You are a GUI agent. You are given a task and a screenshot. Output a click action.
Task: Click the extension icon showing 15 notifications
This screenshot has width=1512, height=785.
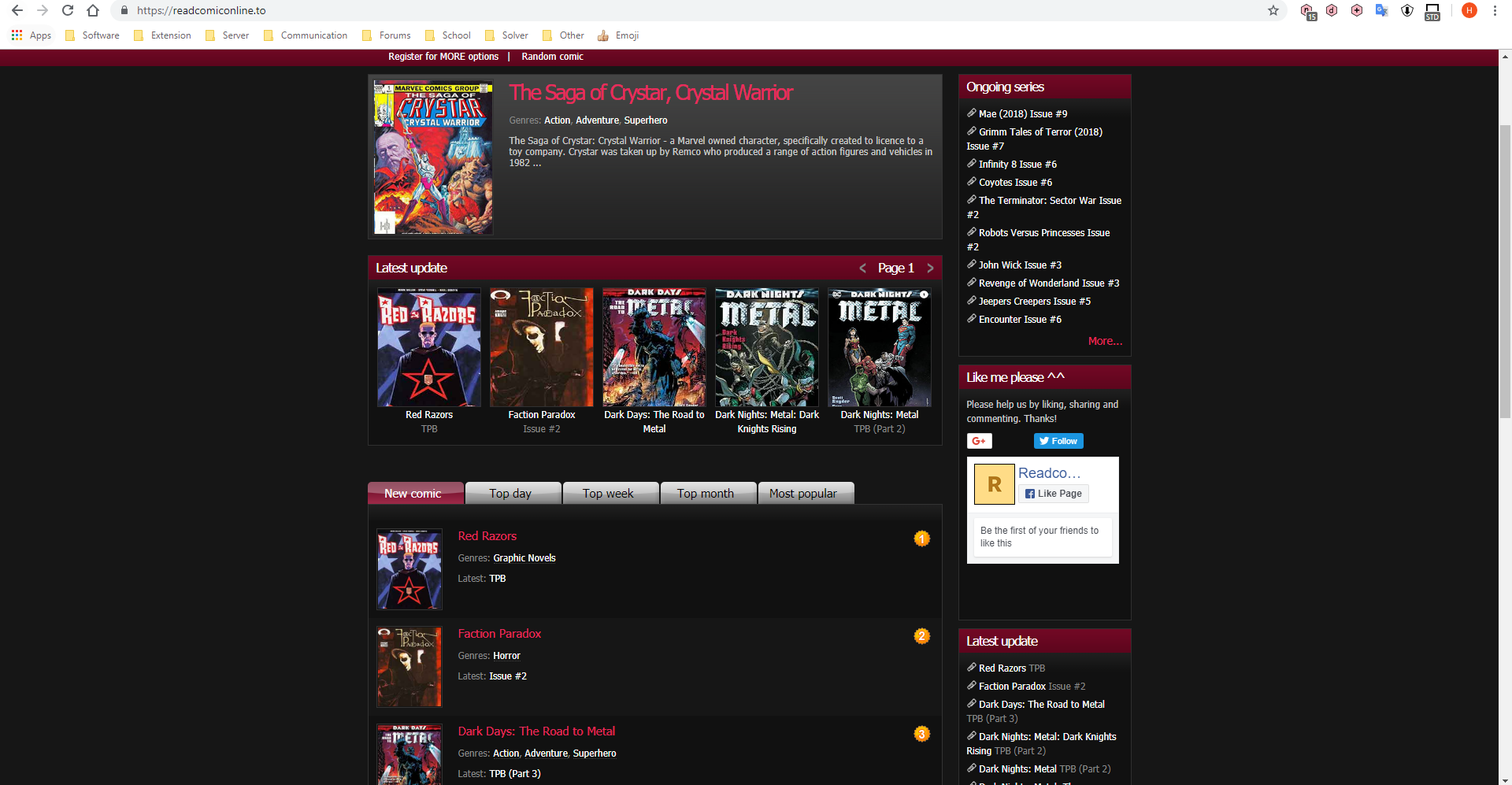[1307, 11]
